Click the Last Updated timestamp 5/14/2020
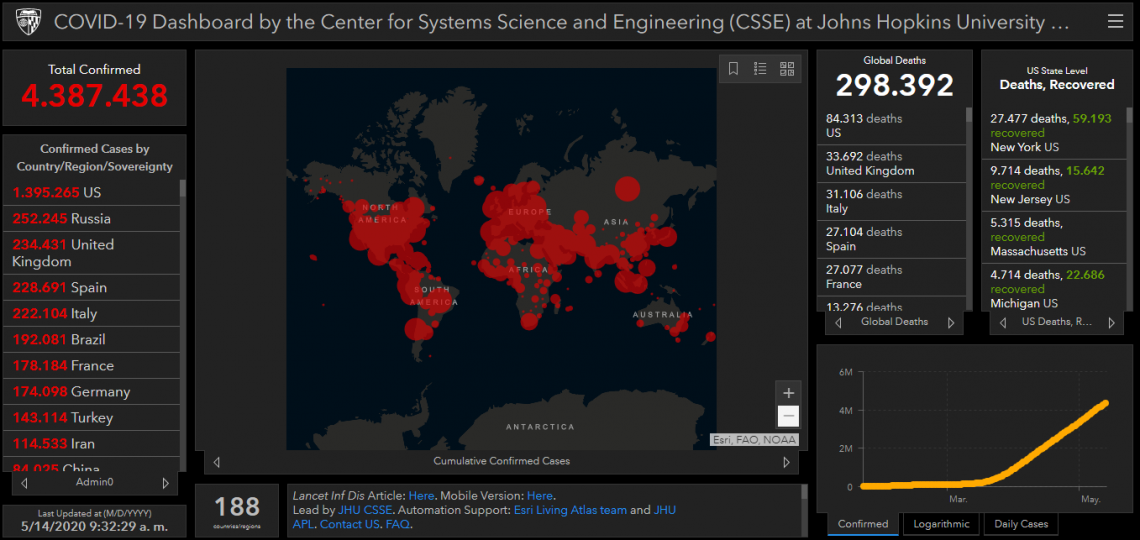 [x=95, y=526]
